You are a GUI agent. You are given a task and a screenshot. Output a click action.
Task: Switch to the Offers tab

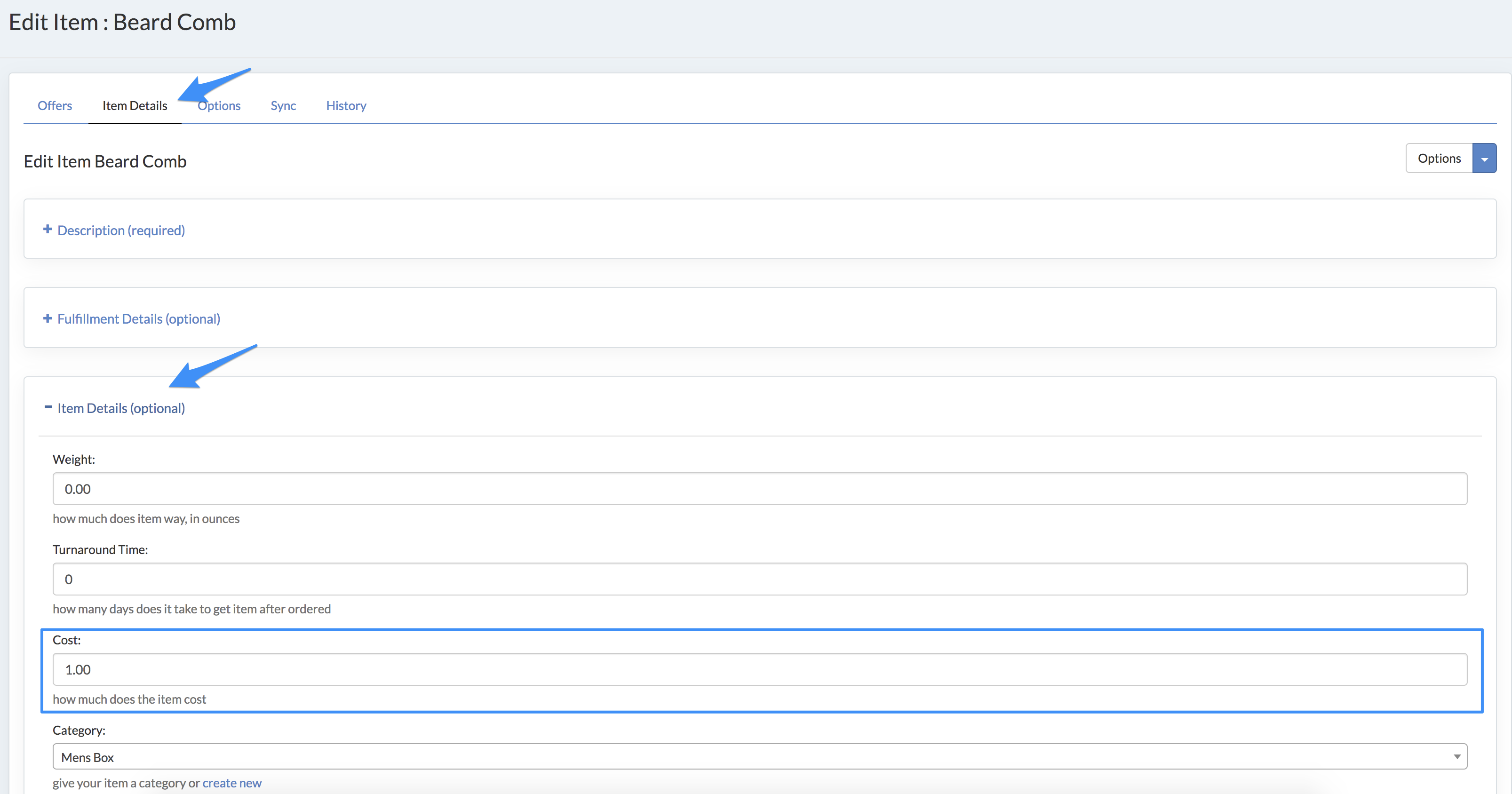coord(55,106)
